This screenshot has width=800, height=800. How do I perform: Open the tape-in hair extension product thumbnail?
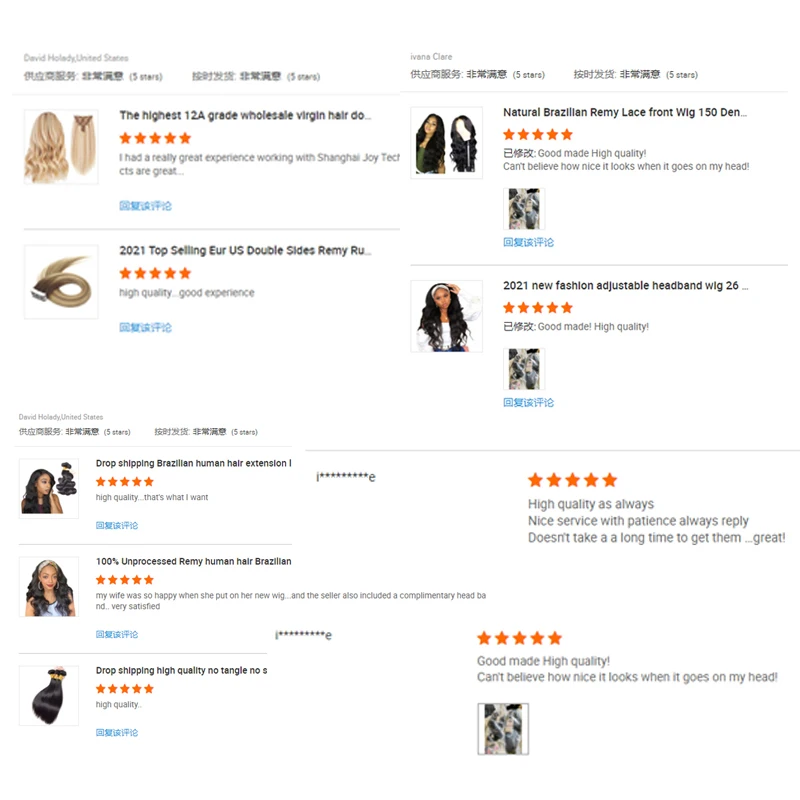(x=61, y=282)
